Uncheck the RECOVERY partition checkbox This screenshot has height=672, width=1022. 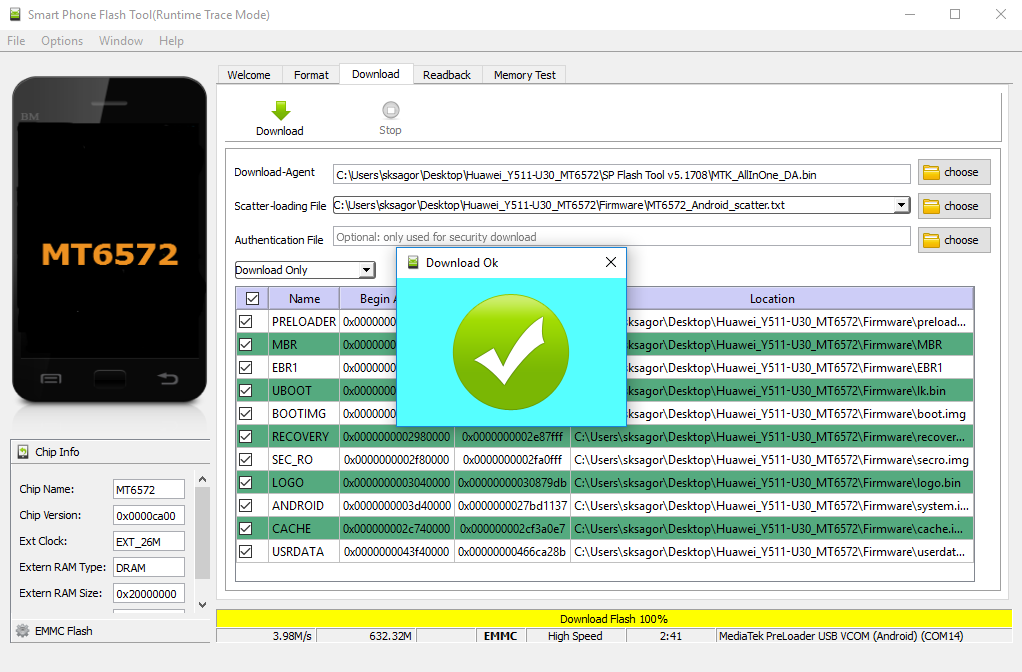point(246,436)
